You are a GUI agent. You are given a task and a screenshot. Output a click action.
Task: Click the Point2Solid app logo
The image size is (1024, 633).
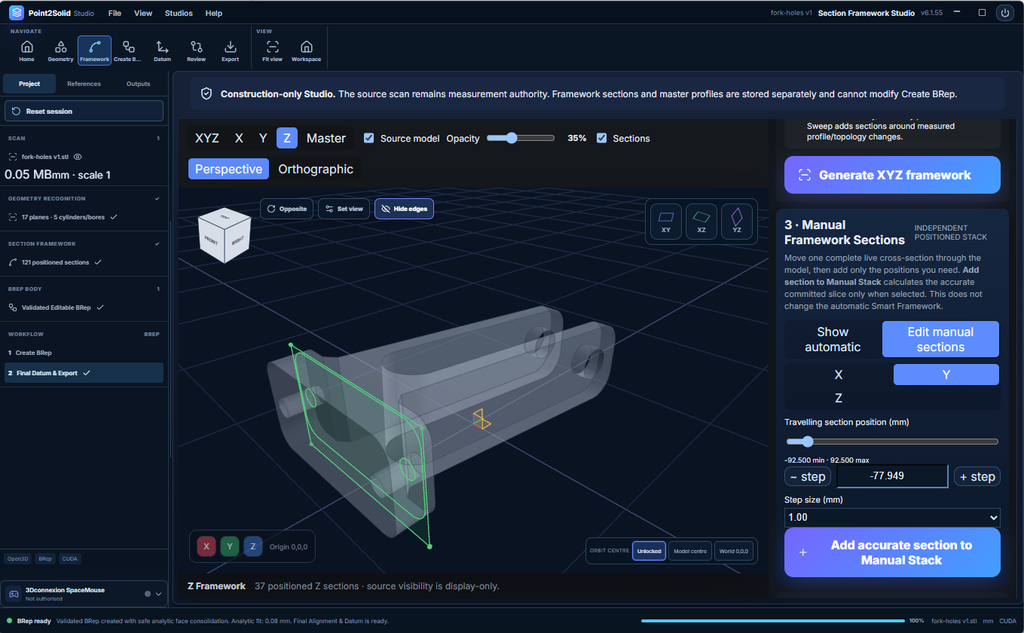16,12
